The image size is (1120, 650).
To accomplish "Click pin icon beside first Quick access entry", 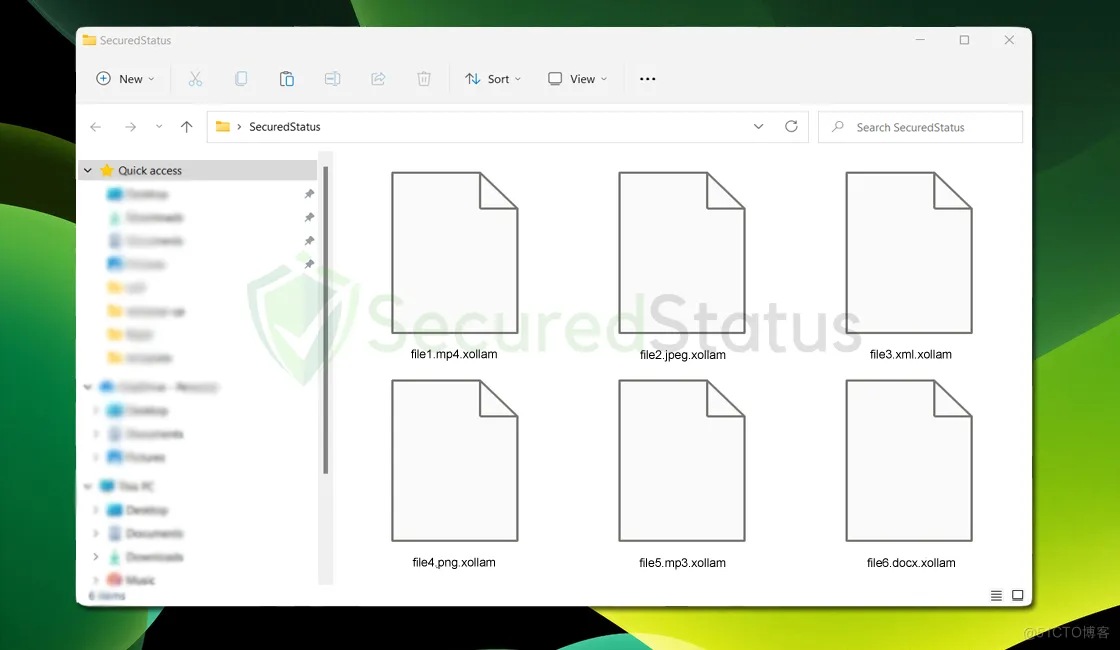I will 309,194.
